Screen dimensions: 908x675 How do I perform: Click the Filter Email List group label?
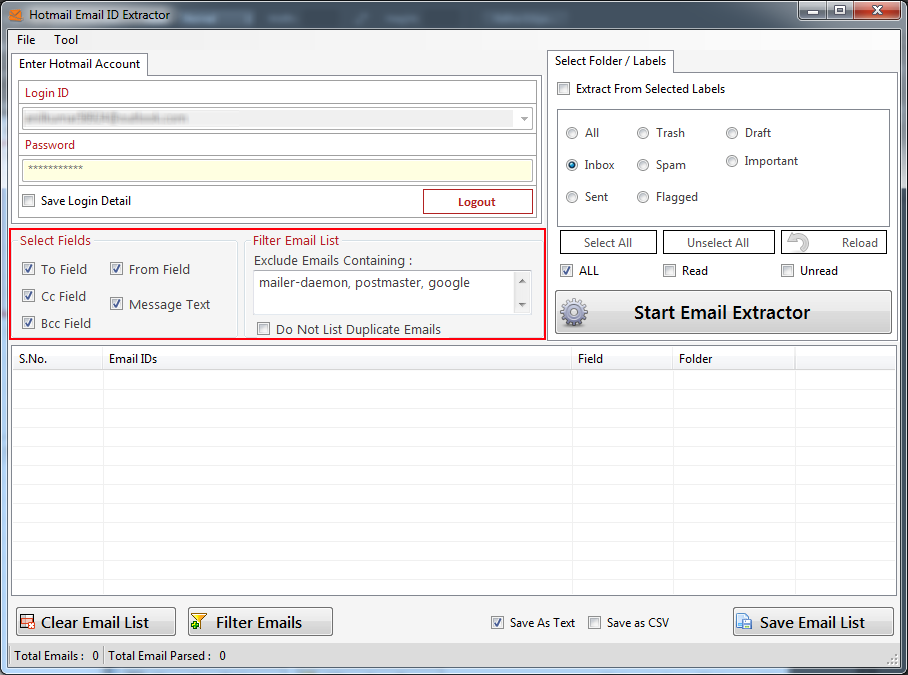tap(296, 240)
